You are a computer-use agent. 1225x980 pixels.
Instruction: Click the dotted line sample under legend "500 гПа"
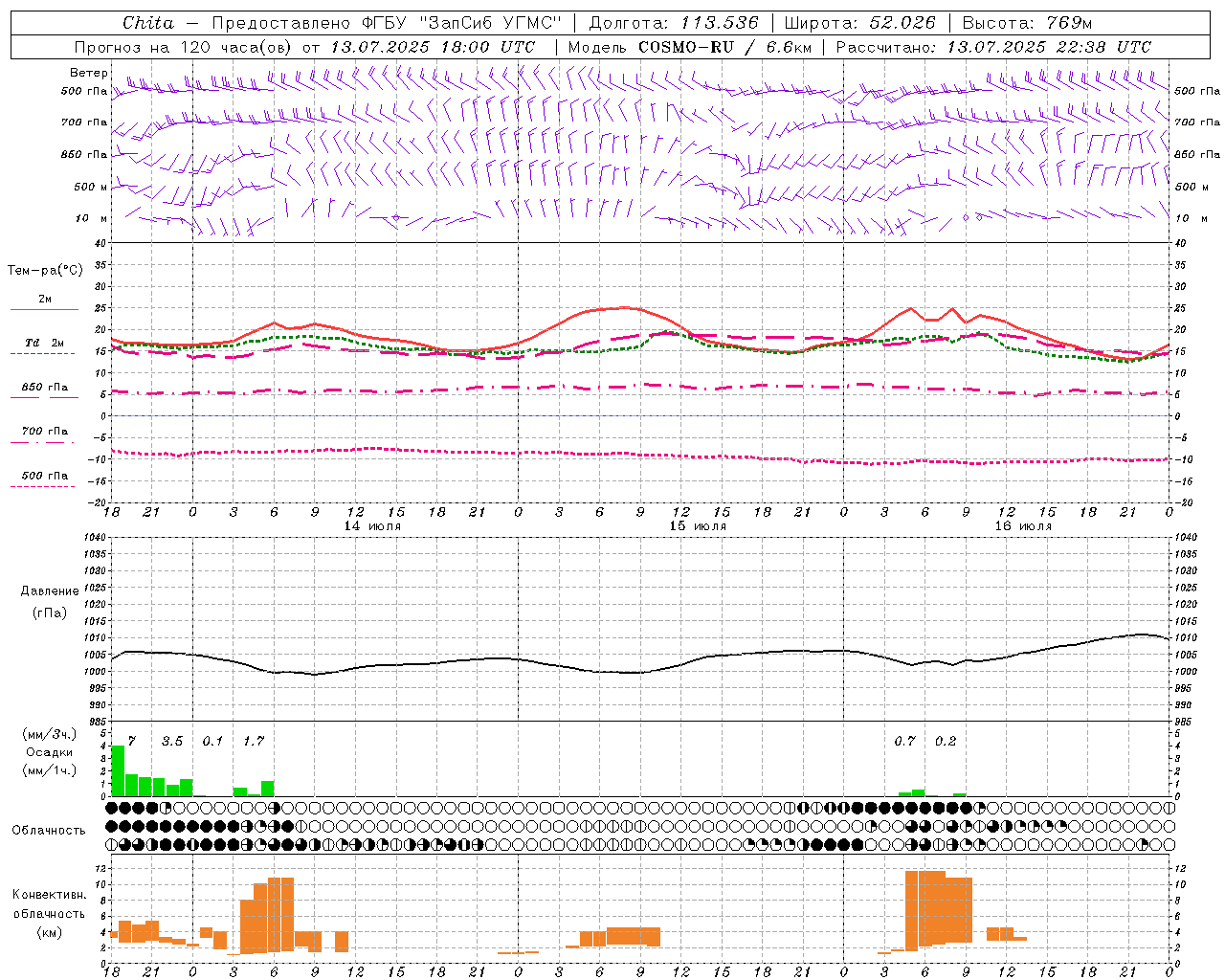tap(42, 486)
